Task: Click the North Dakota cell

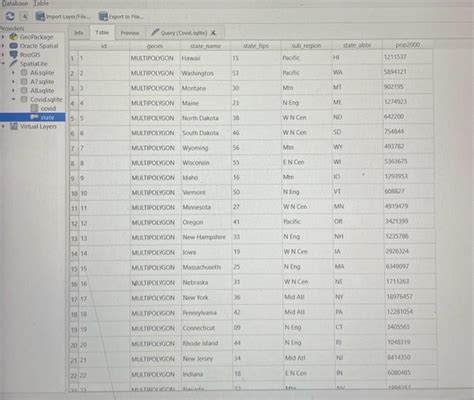Action: pyautogui.click(x=206, y=118)
